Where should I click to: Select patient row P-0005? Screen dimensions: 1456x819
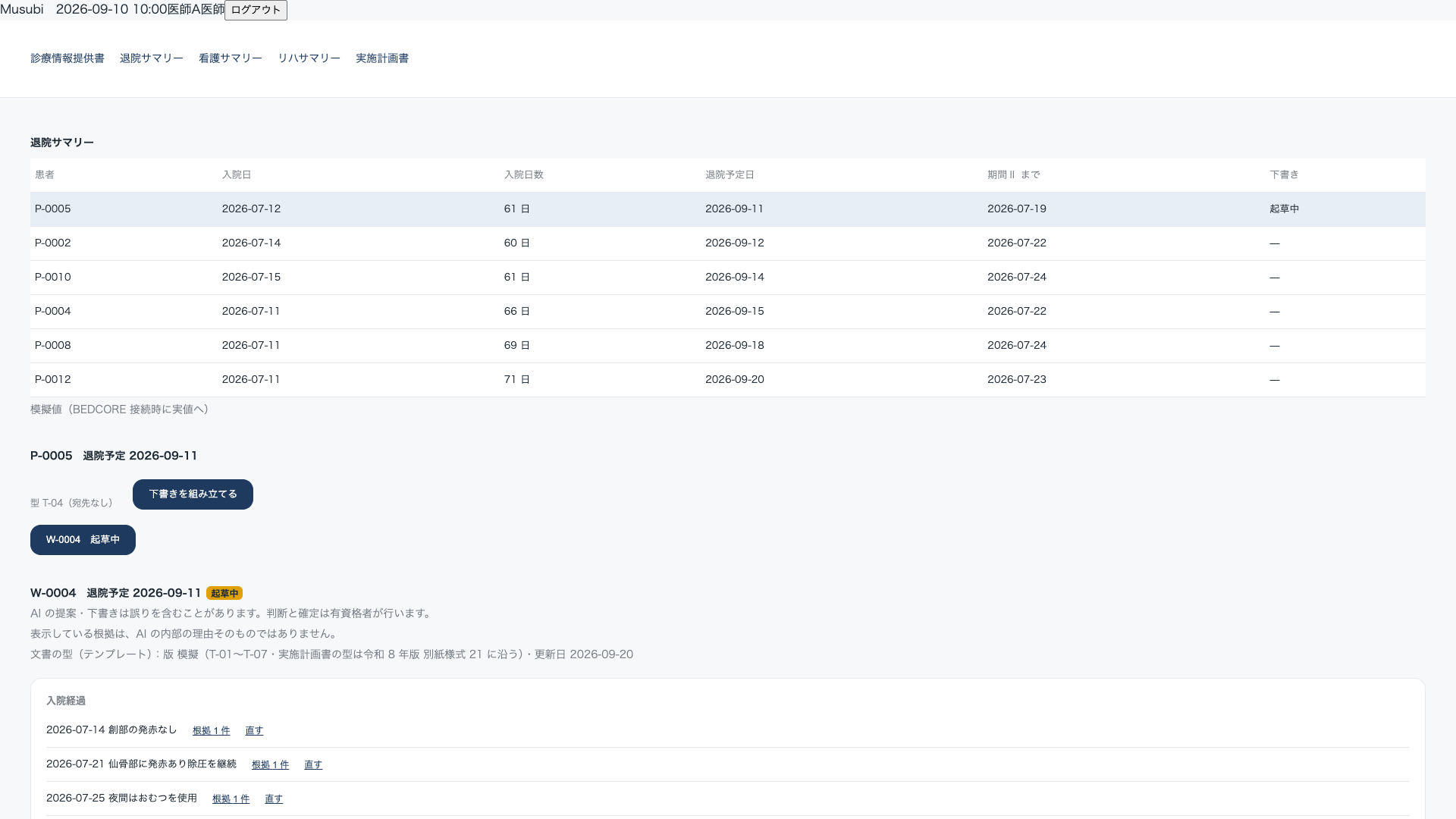click(728, 209)
